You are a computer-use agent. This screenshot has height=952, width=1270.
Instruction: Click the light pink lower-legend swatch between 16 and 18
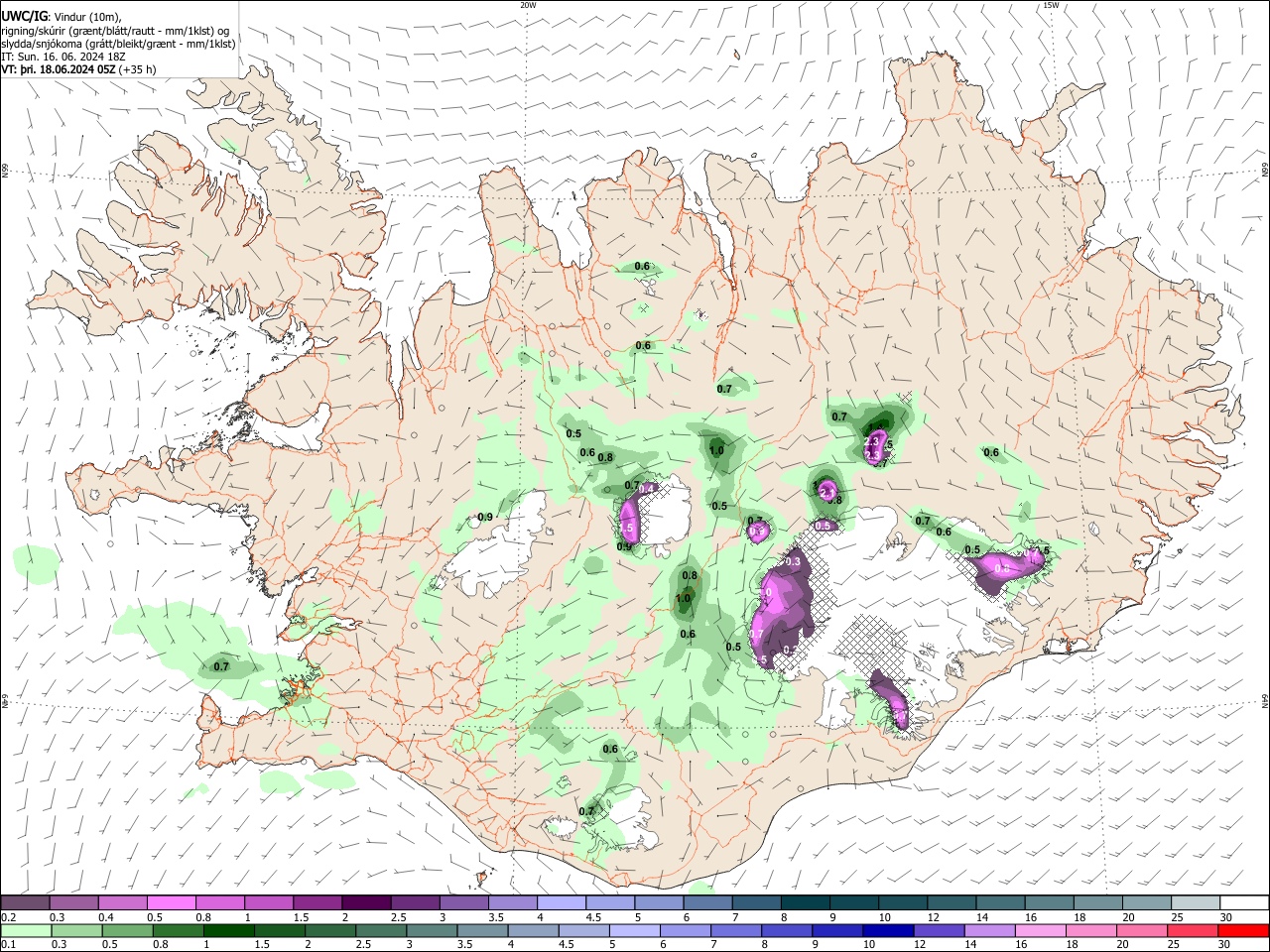click(x=1041, y=930)
